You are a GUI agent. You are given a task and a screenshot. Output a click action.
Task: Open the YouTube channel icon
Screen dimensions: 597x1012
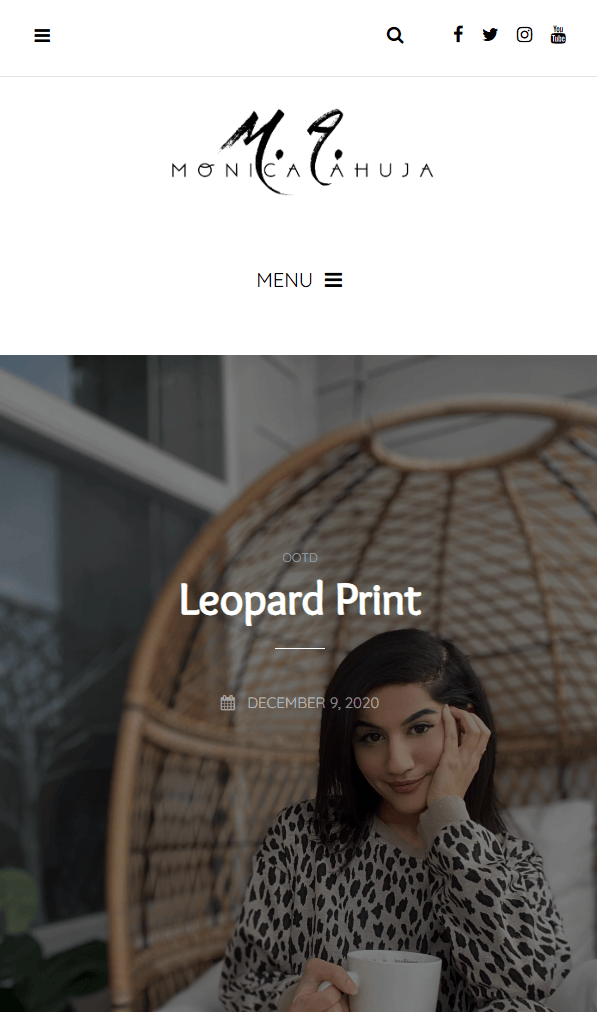click(558, 34)
